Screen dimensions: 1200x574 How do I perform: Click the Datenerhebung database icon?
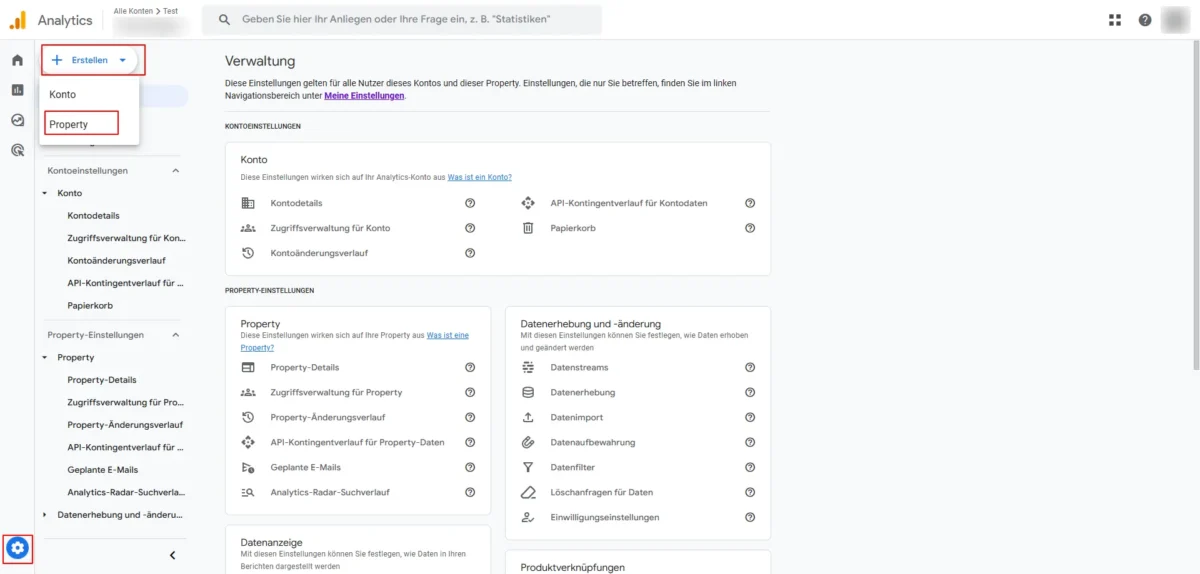coord(528,392)
